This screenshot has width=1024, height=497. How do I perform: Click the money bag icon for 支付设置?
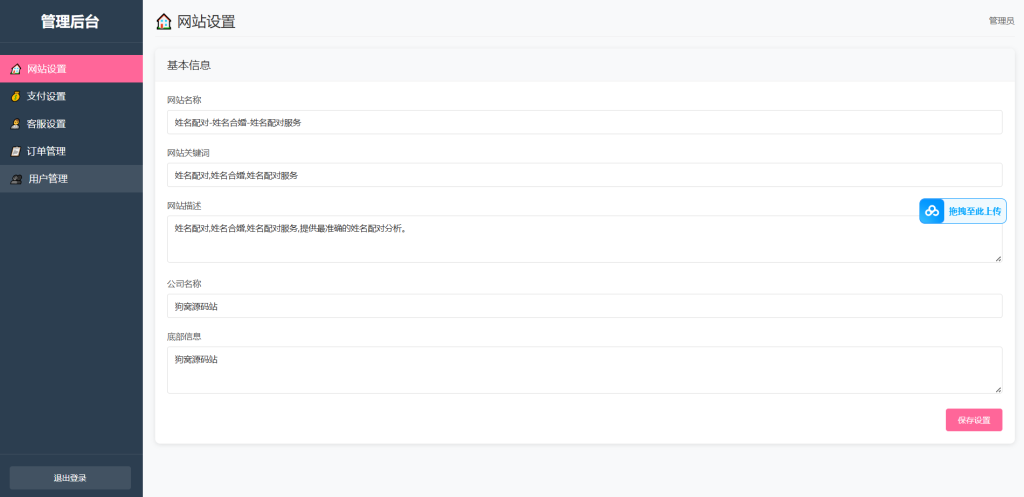16,97
